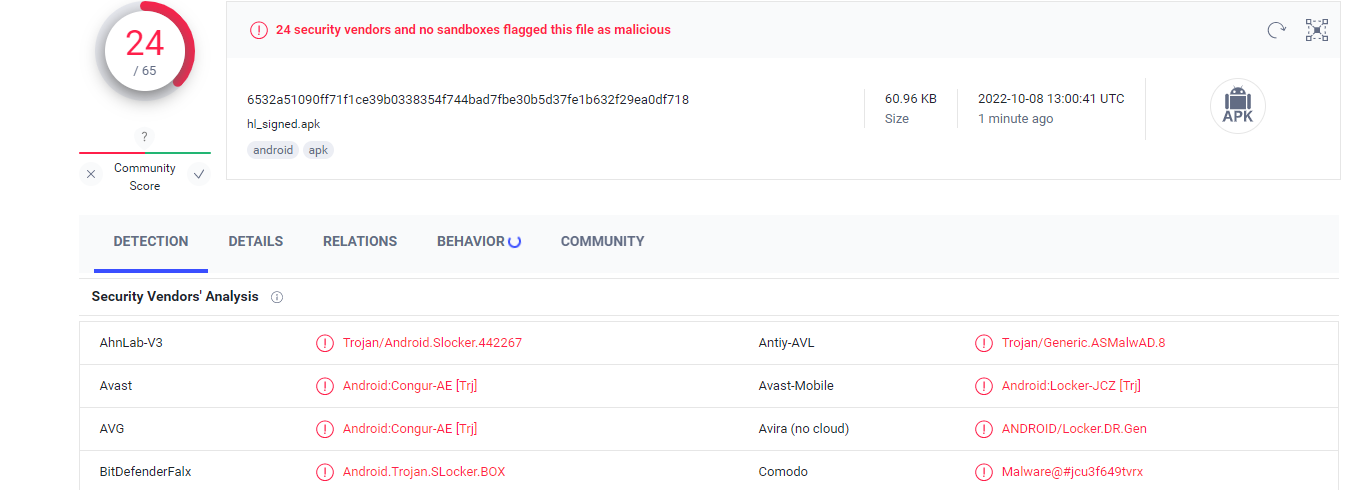Screen dimensions: 1360x490
Task: Click the reanalyze refresh icon
Action: tap(1276, 30)
